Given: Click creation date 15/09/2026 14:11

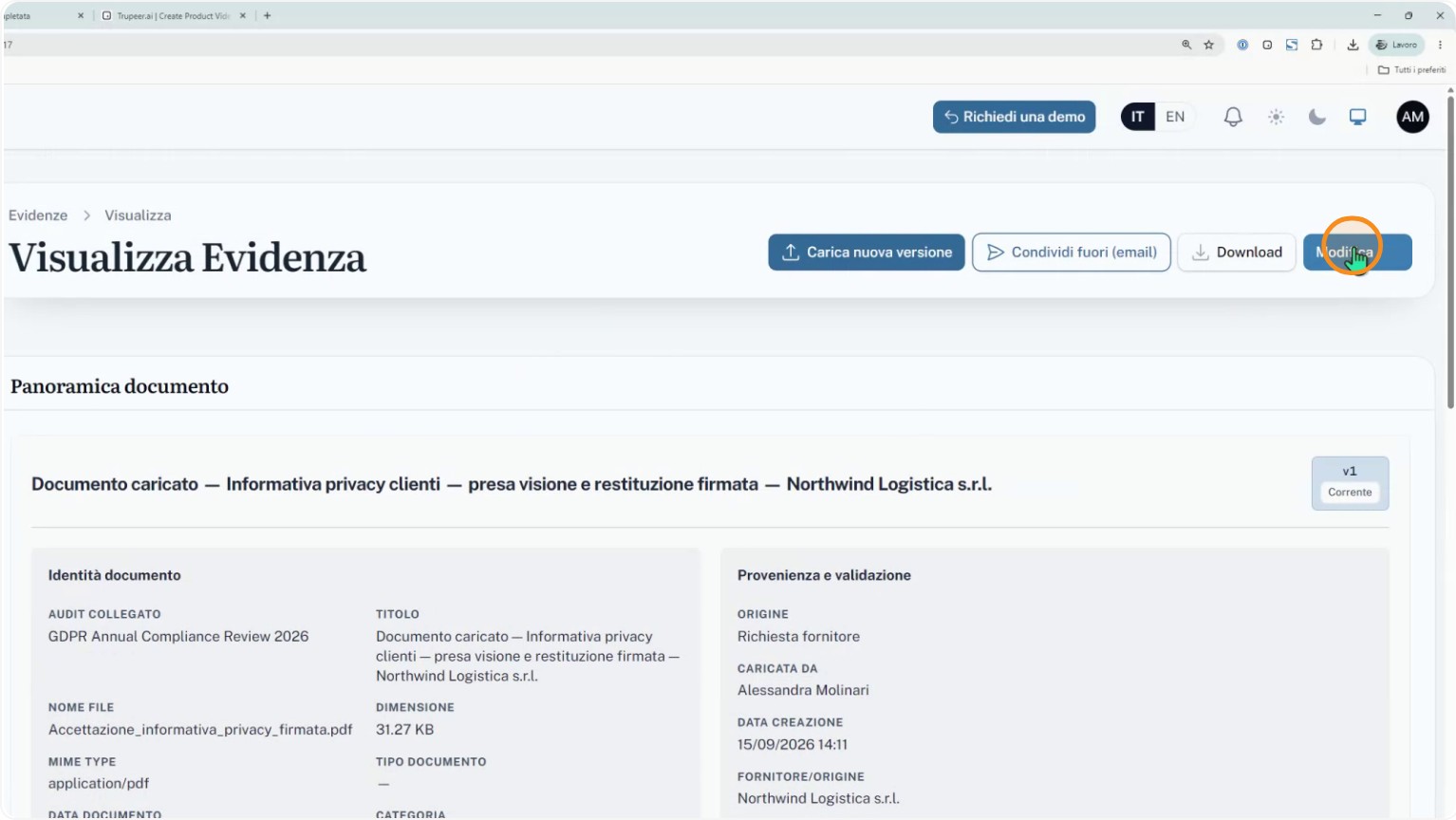Looking at the screenshot, I should [x=793, y=745].
